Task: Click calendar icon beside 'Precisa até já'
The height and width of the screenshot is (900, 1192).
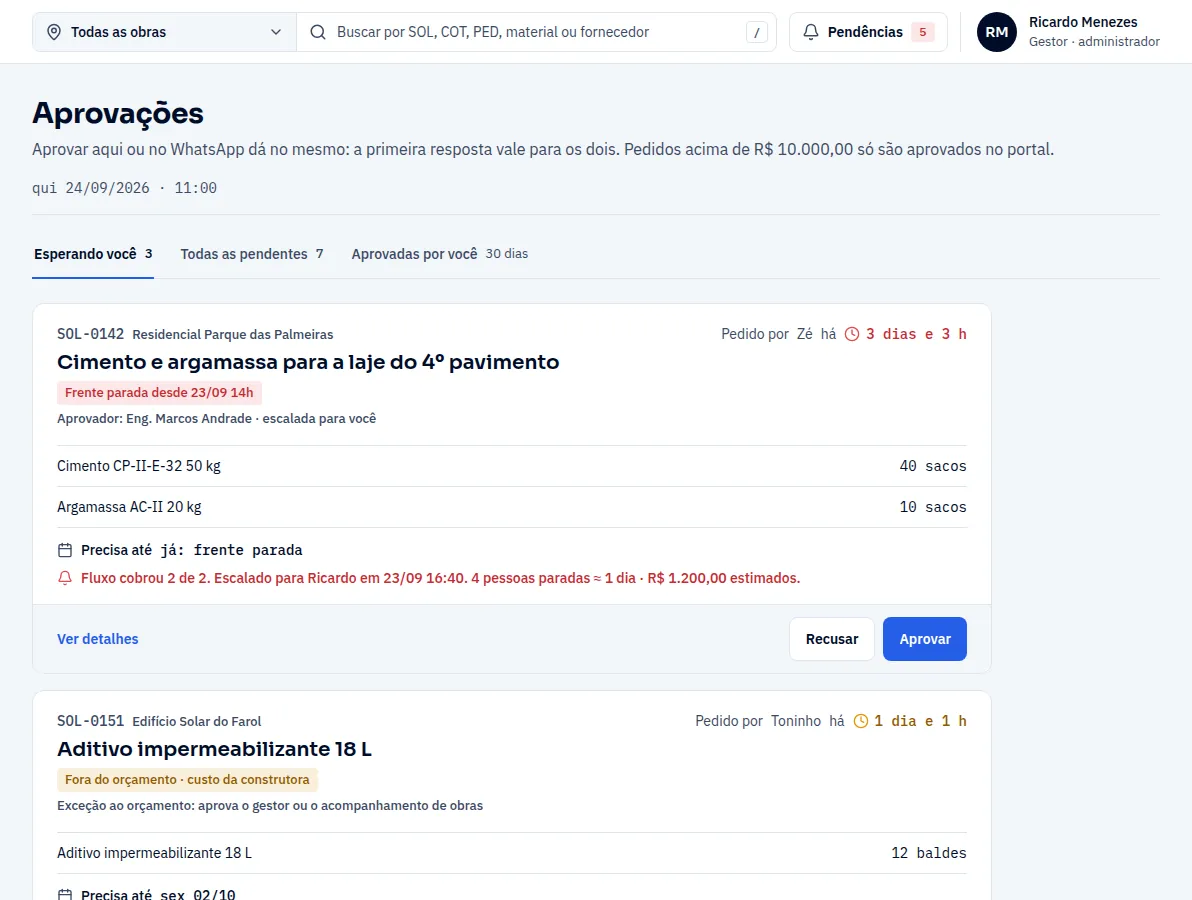Action: click(65, 550)
